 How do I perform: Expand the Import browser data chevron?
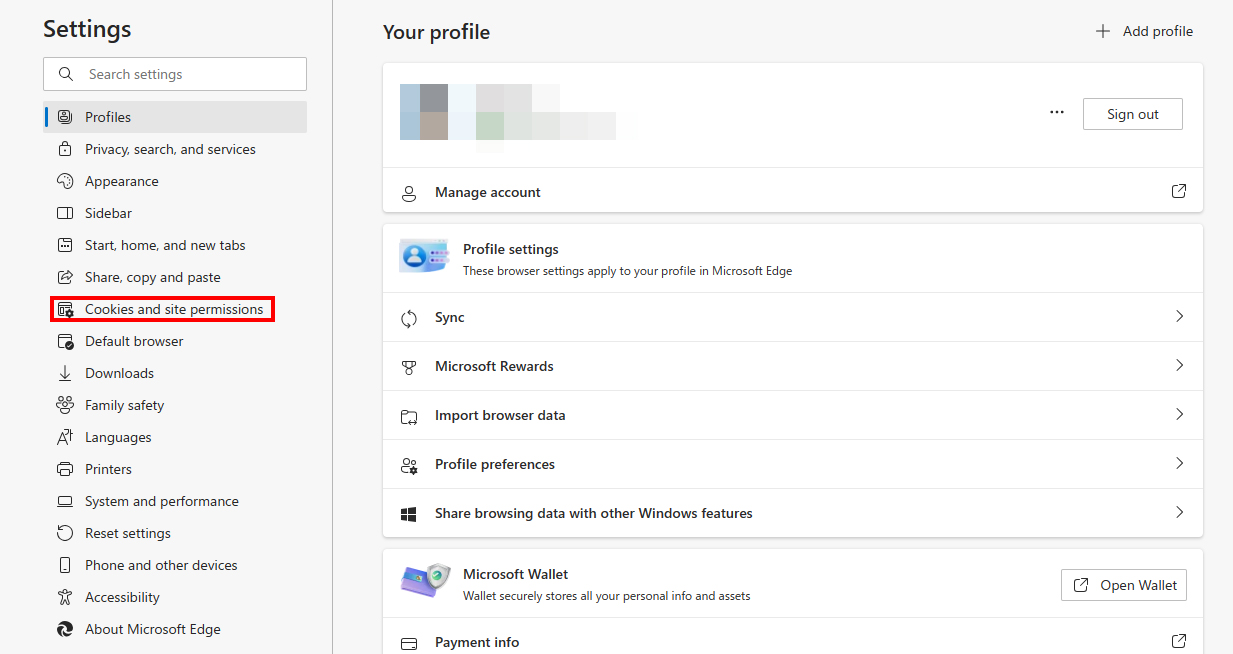point(1179,414)
